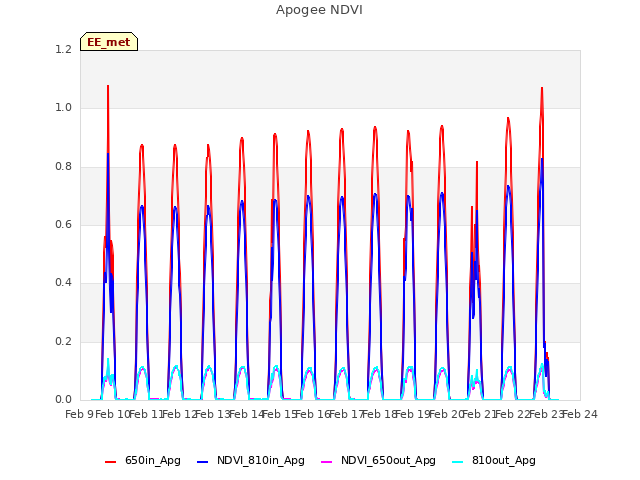Click the 0.2 y-axis label
Screen dimensions: 640x480
(x=63, y=341)
